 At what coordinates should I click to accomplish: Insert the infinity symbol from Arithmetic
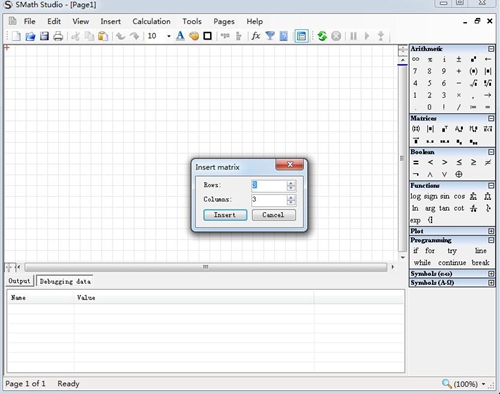415,59
